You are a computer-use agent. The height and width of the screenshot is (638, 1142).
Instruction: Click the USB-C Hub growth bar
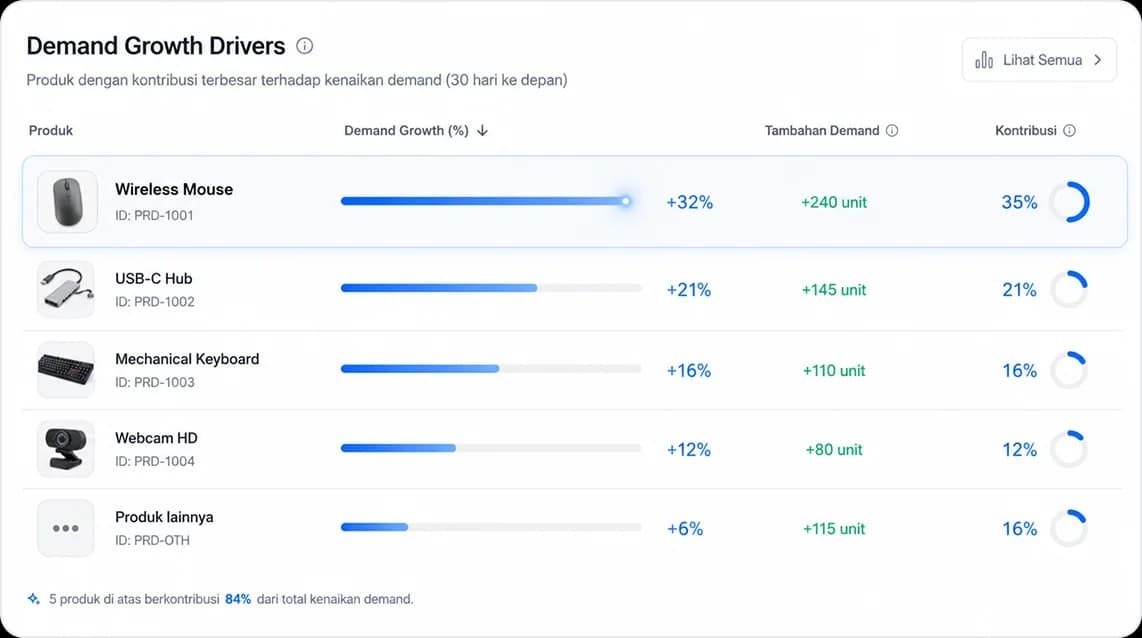click(x=491, y=288)
